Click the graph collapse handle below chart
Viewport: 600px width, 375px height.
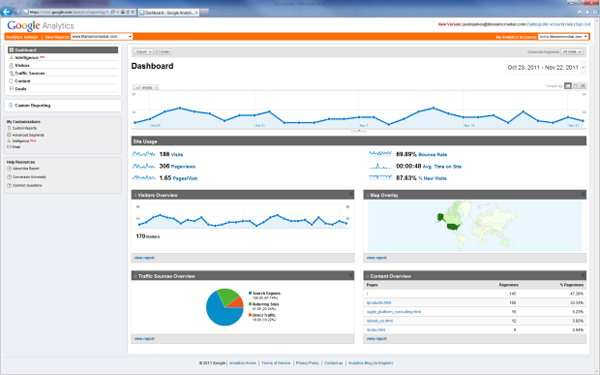click(x=359, y=131)
